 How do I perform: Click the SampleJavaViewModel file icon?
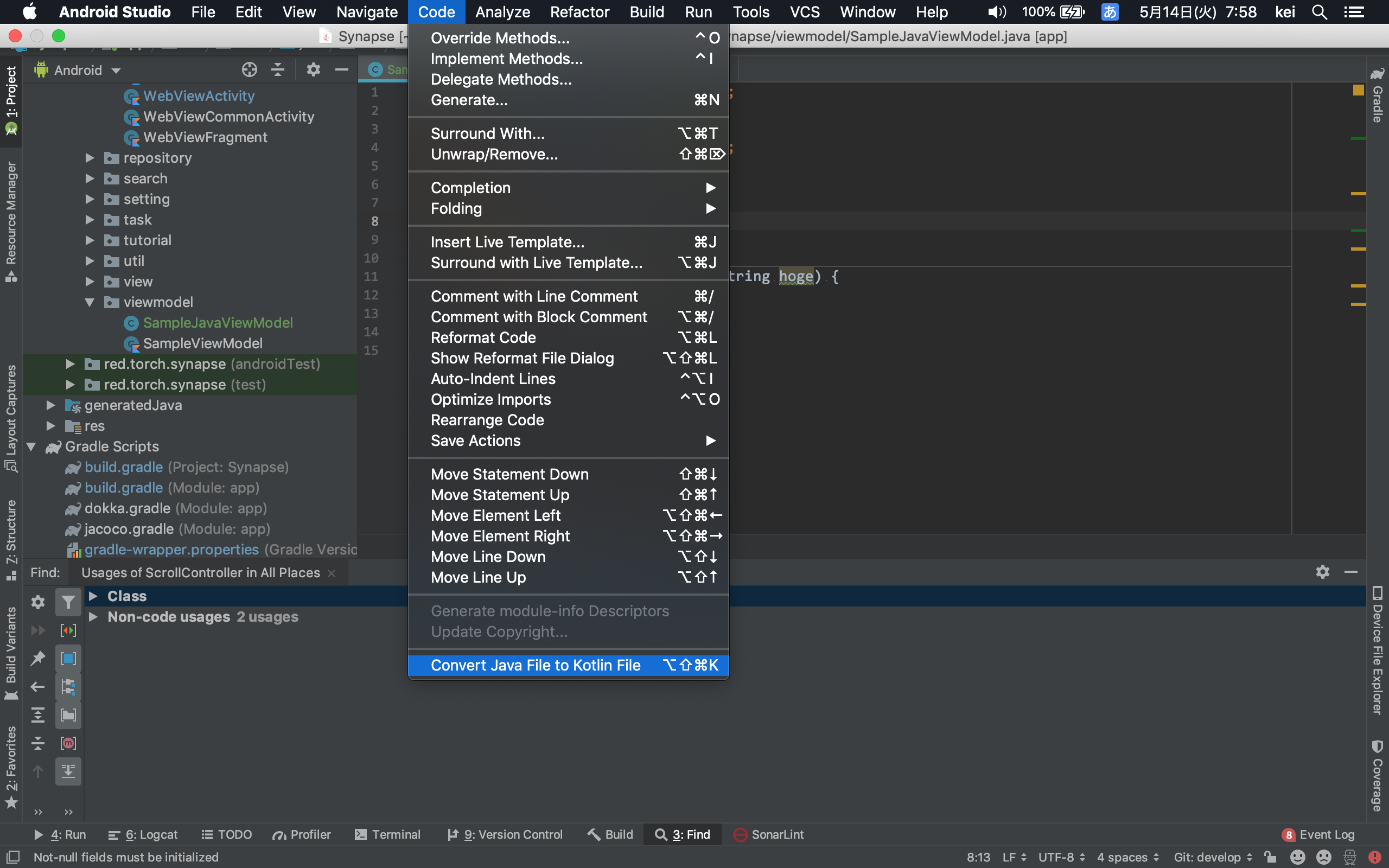pyautogui.click(x=129, y=323)
